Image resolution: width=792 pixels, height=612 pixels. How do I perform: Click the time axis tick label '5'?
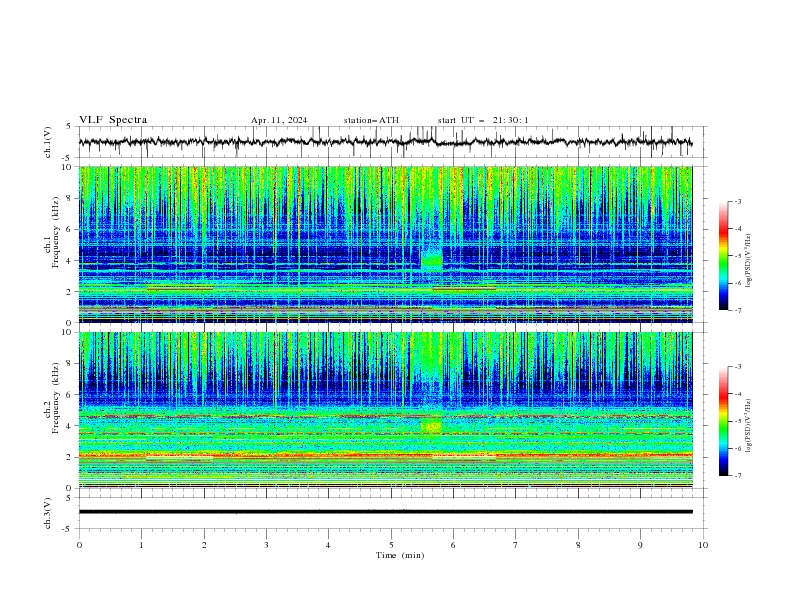pyautogui.click(x=391, y=545)
